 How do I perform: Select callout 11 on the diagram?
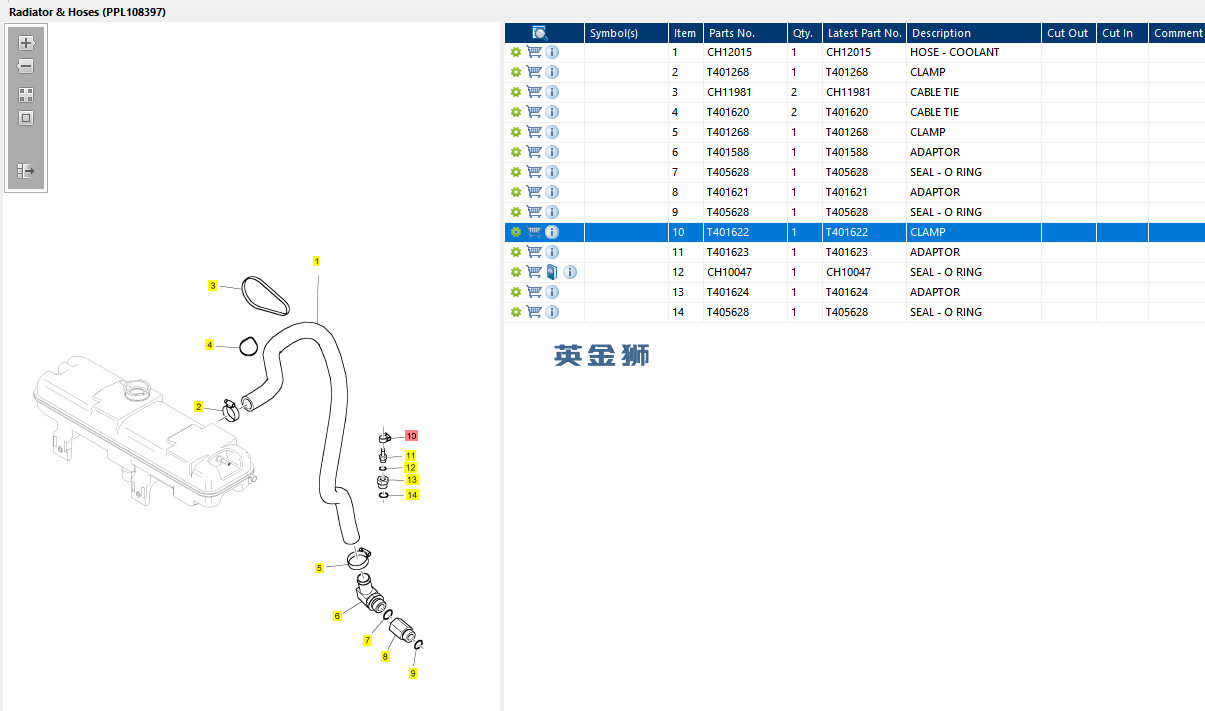point(410,456)
